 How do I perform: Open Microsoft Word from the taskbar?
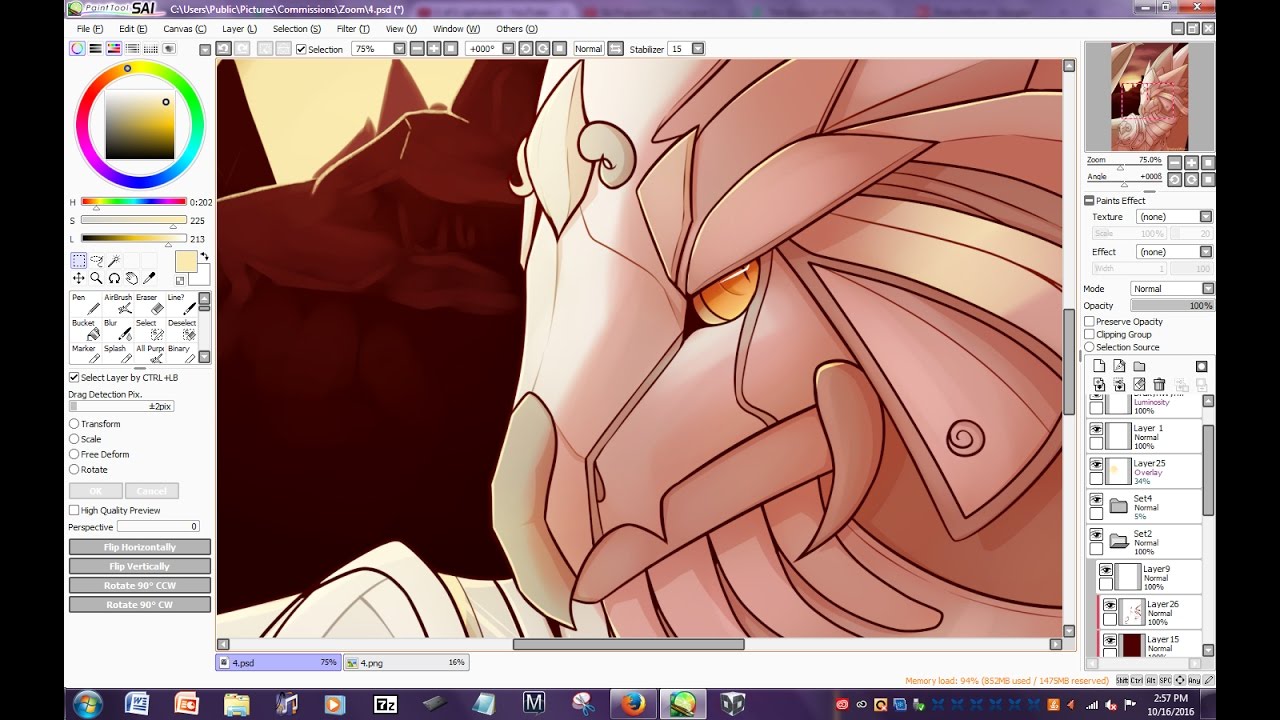click(137, 703)
